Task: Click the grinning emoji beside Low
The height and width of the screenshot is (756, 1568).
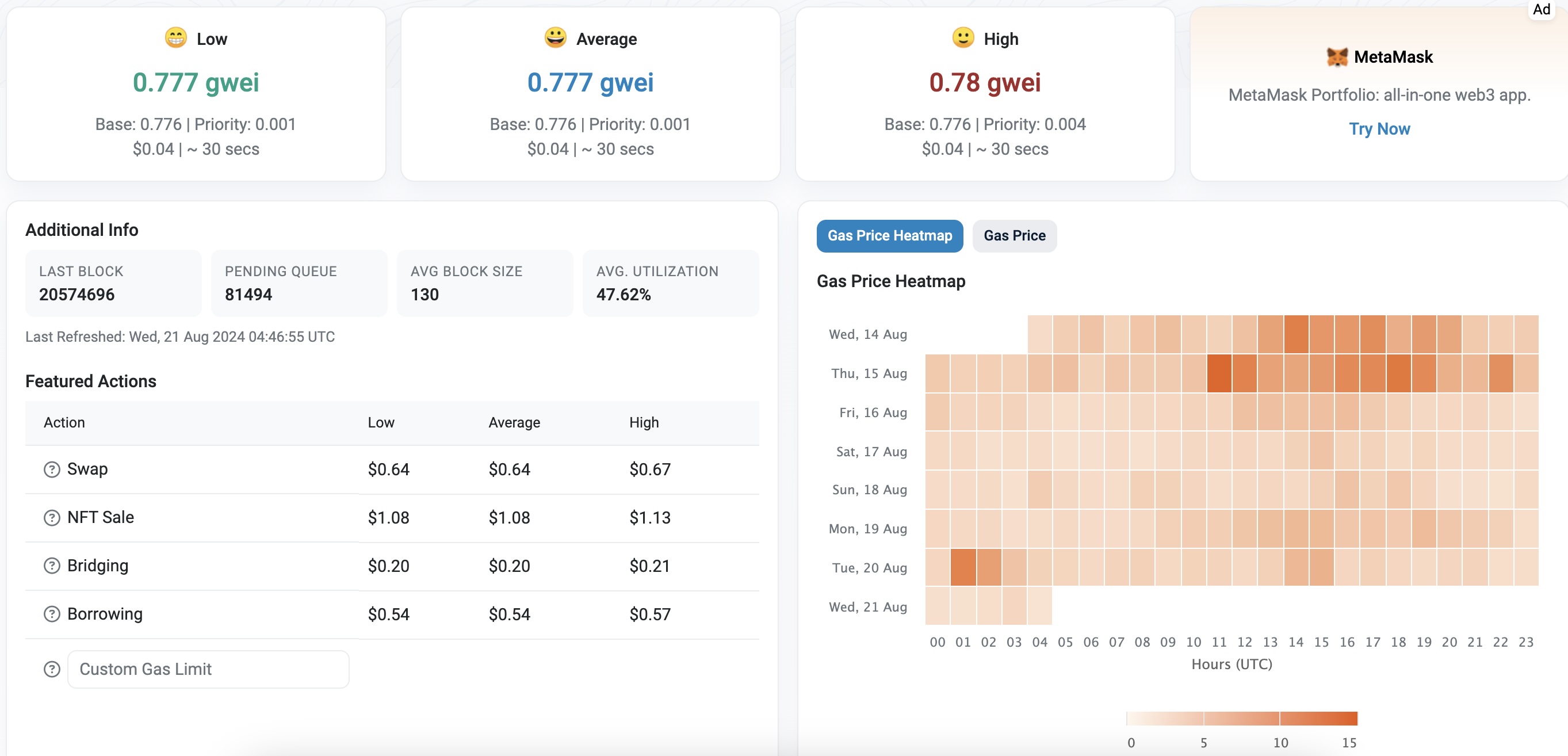Action: pos(176,38)
